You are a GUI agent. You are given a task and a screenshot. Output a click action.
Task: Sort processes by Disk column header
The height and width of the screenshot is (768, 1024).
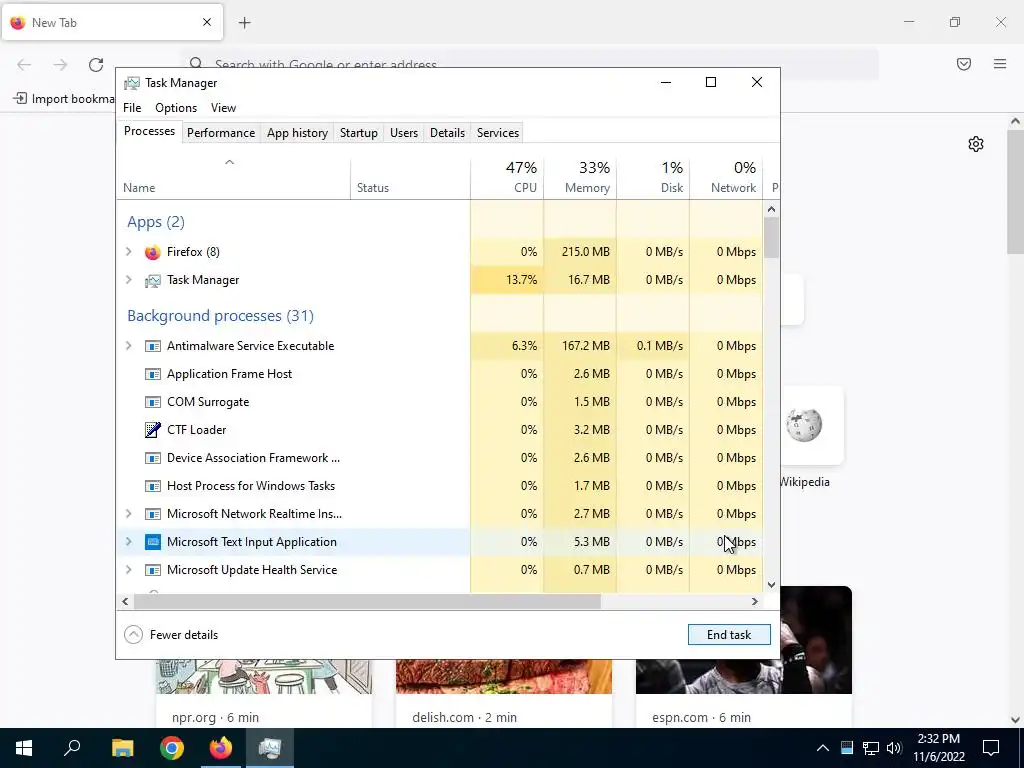point(653,178)
